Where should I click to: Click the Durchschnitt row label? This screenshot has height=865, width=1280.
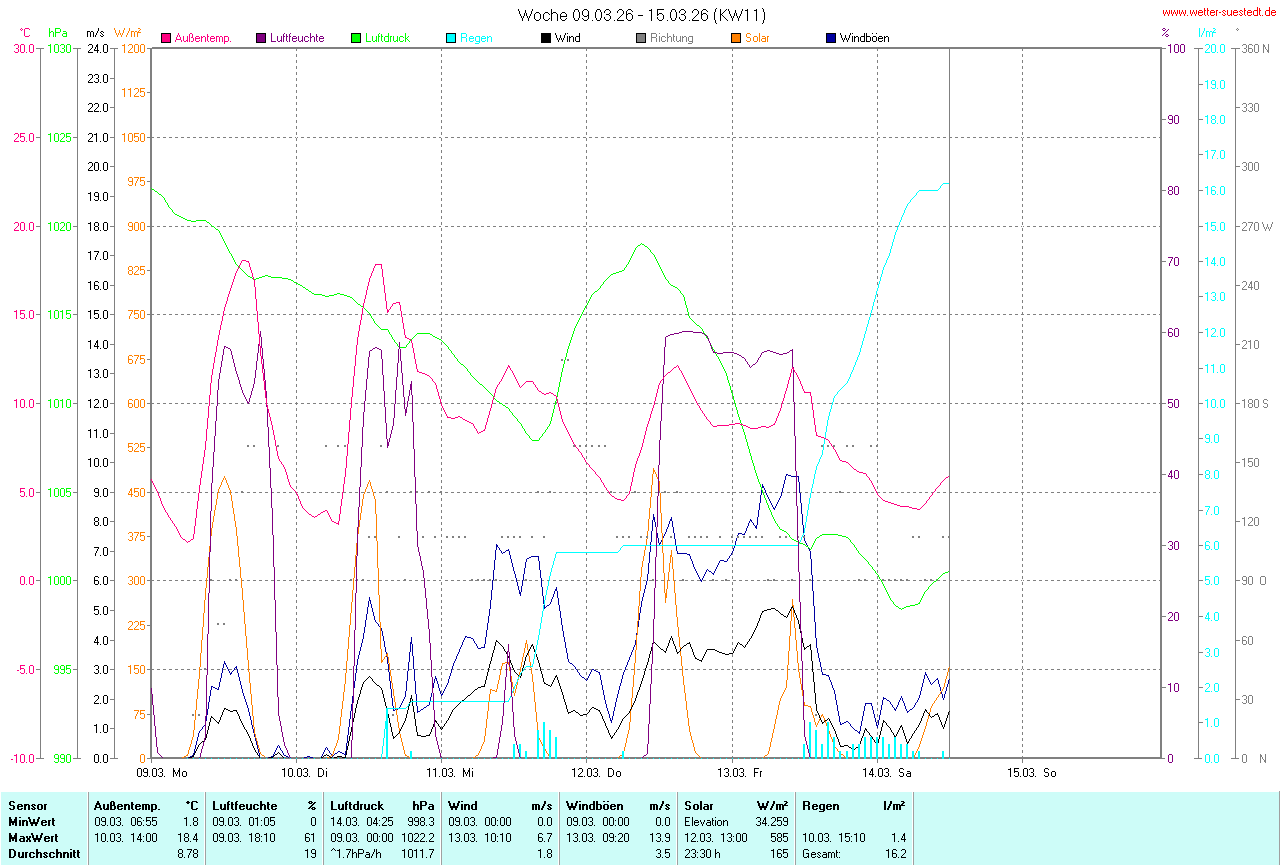(42, 853)
